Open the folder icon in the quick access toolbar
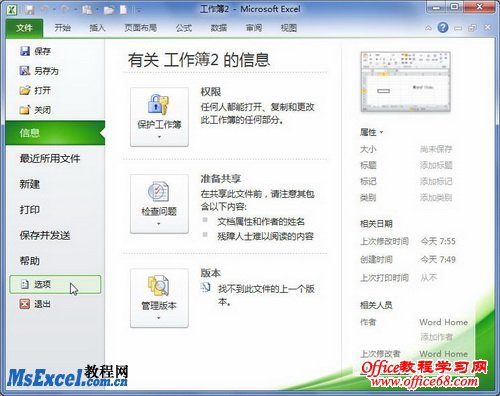The height and width of the screenshot is (396, 500). pyautogui.click(x=109, y=10)
